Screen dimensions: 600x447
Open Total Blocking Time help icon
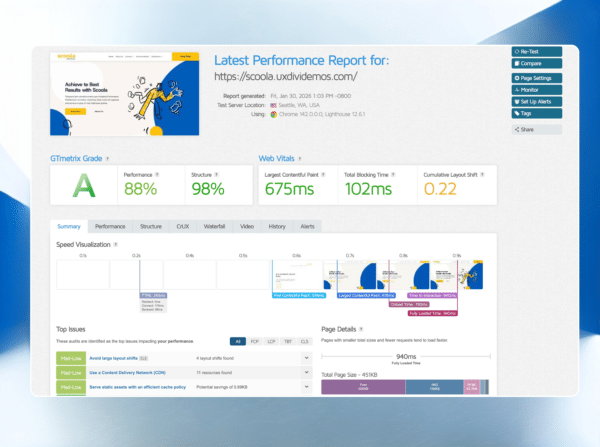click(393, 175)
